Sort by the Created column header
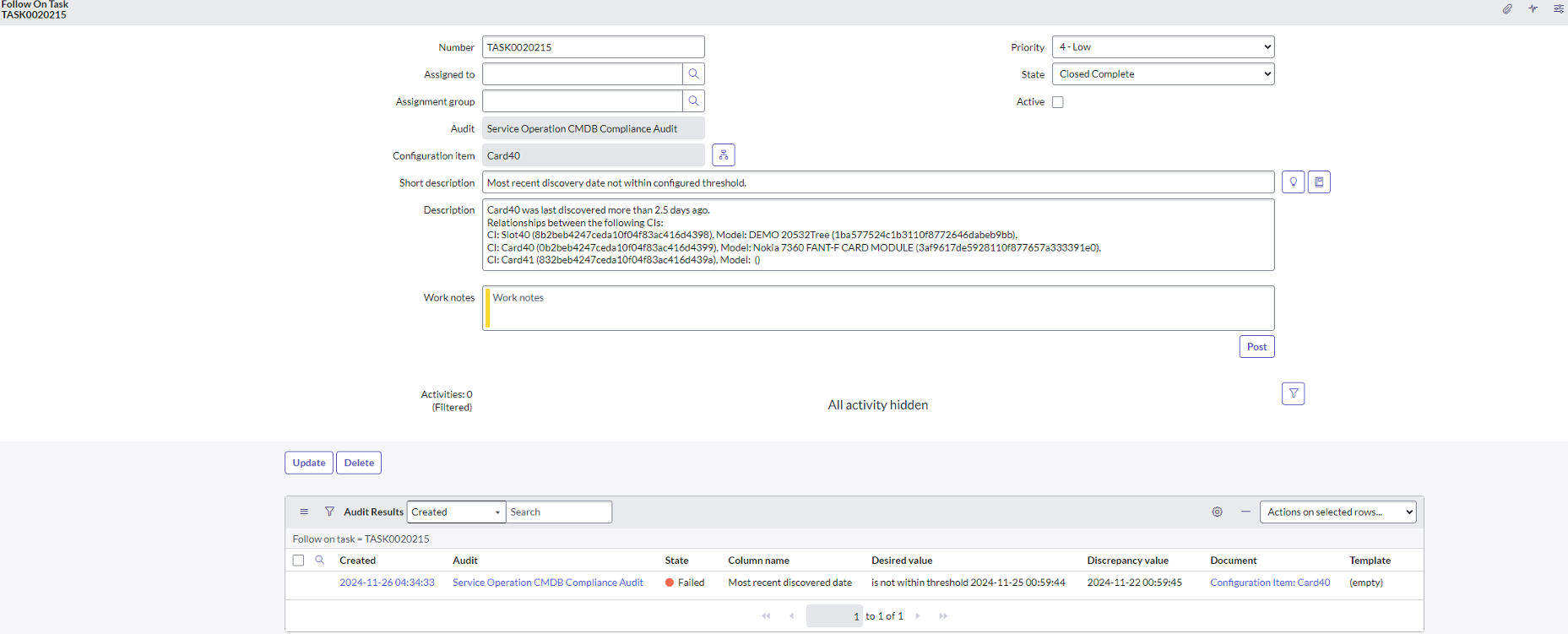This screenshot has width=1568, height=634. click(357, 561)
